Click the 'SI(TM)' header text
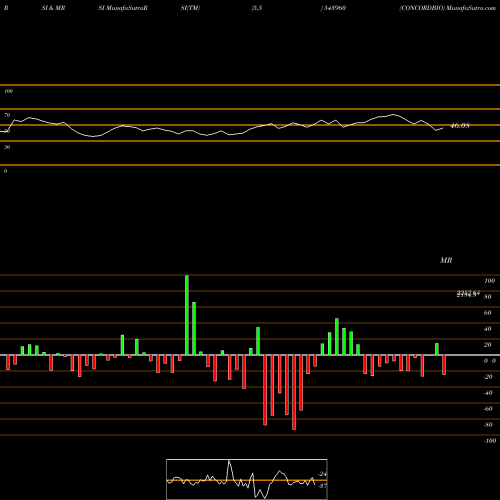Screen dimensions: 500x500 point(190,8)
